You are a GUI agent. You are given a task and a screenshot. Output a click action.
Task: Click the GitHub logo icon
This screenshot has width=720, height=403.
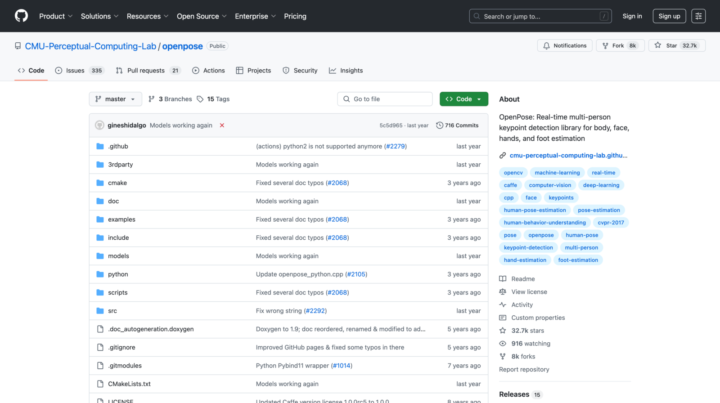pos(21,16)
